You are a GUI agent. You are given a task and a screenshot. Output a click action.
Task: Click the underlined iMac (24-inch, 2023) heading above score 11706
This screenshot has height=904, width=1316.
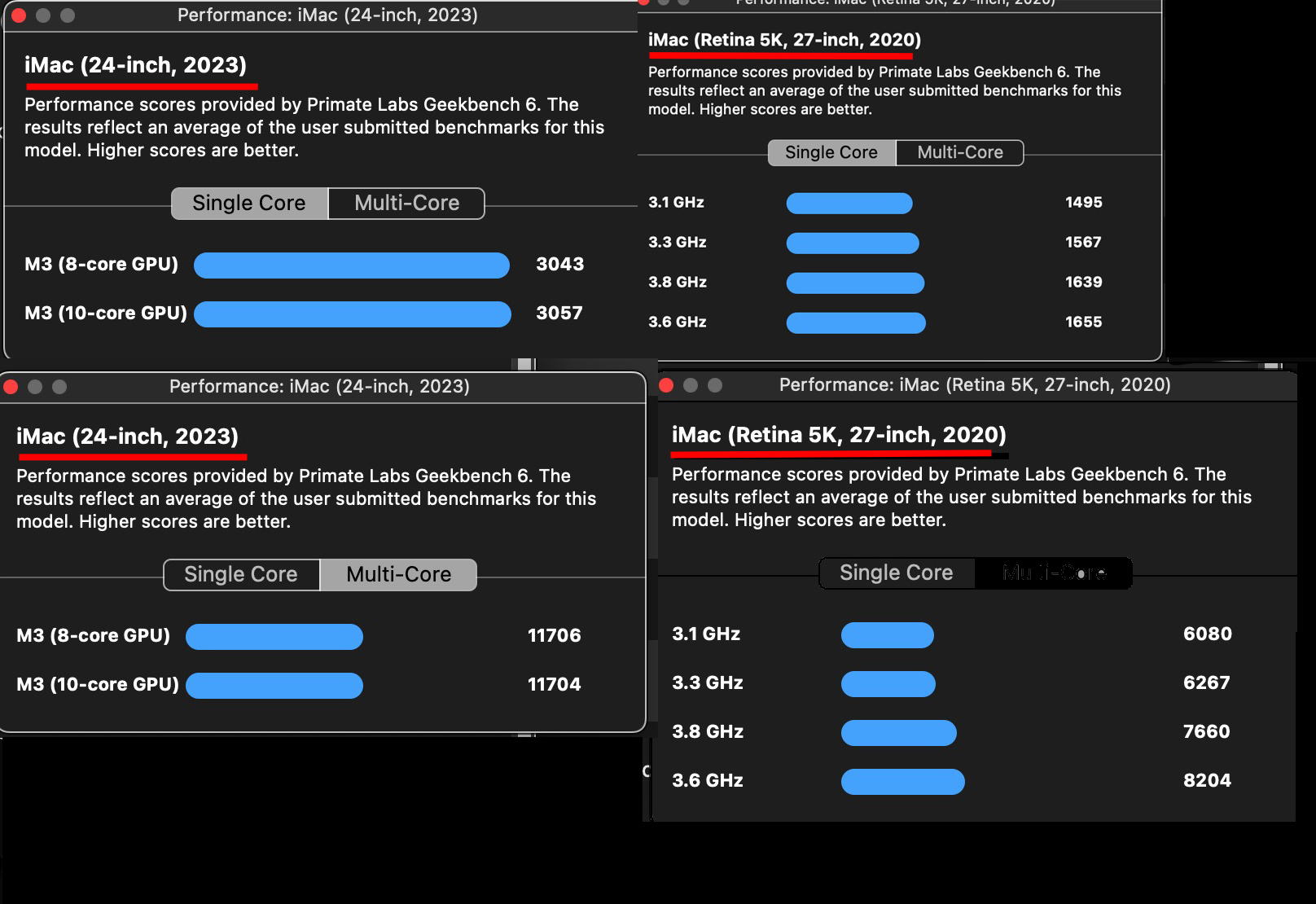(127, 437)
